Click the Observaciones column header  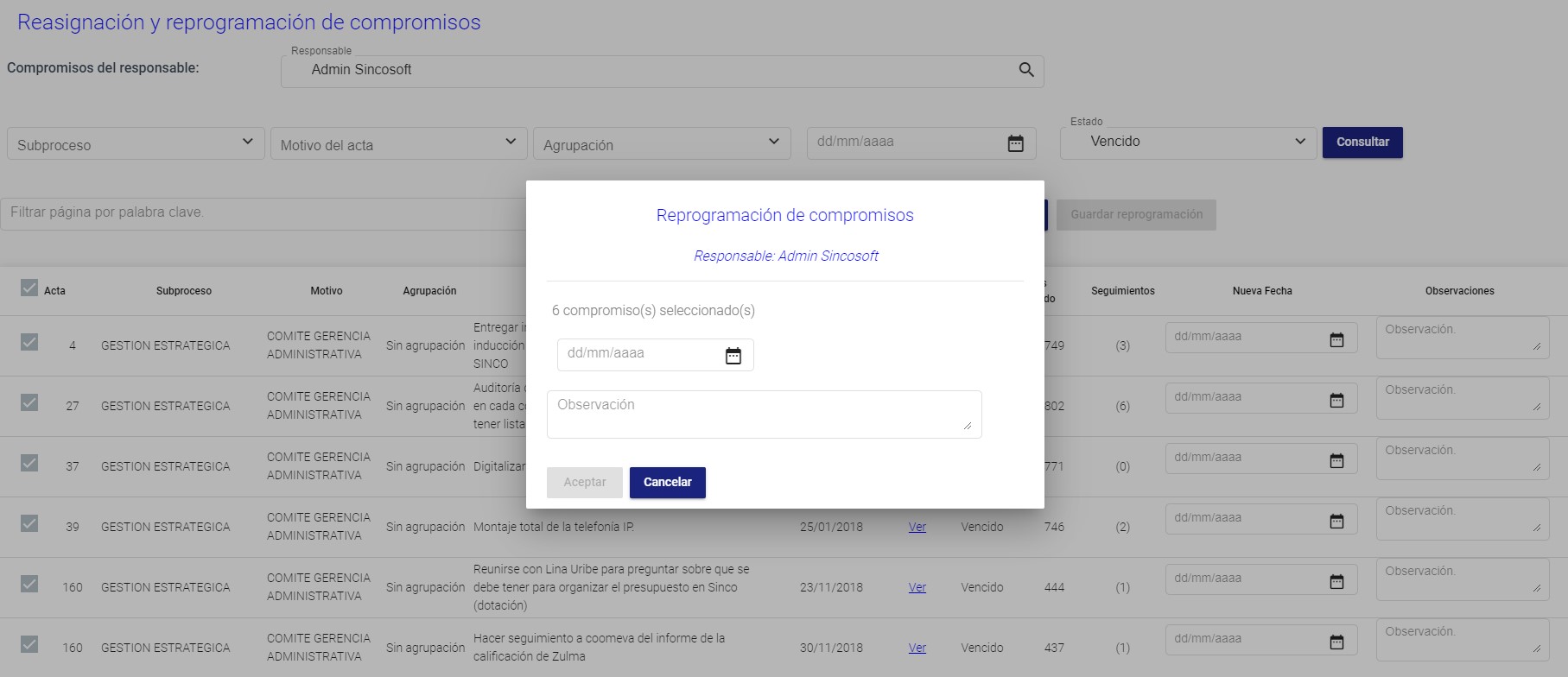[1459, 291]
